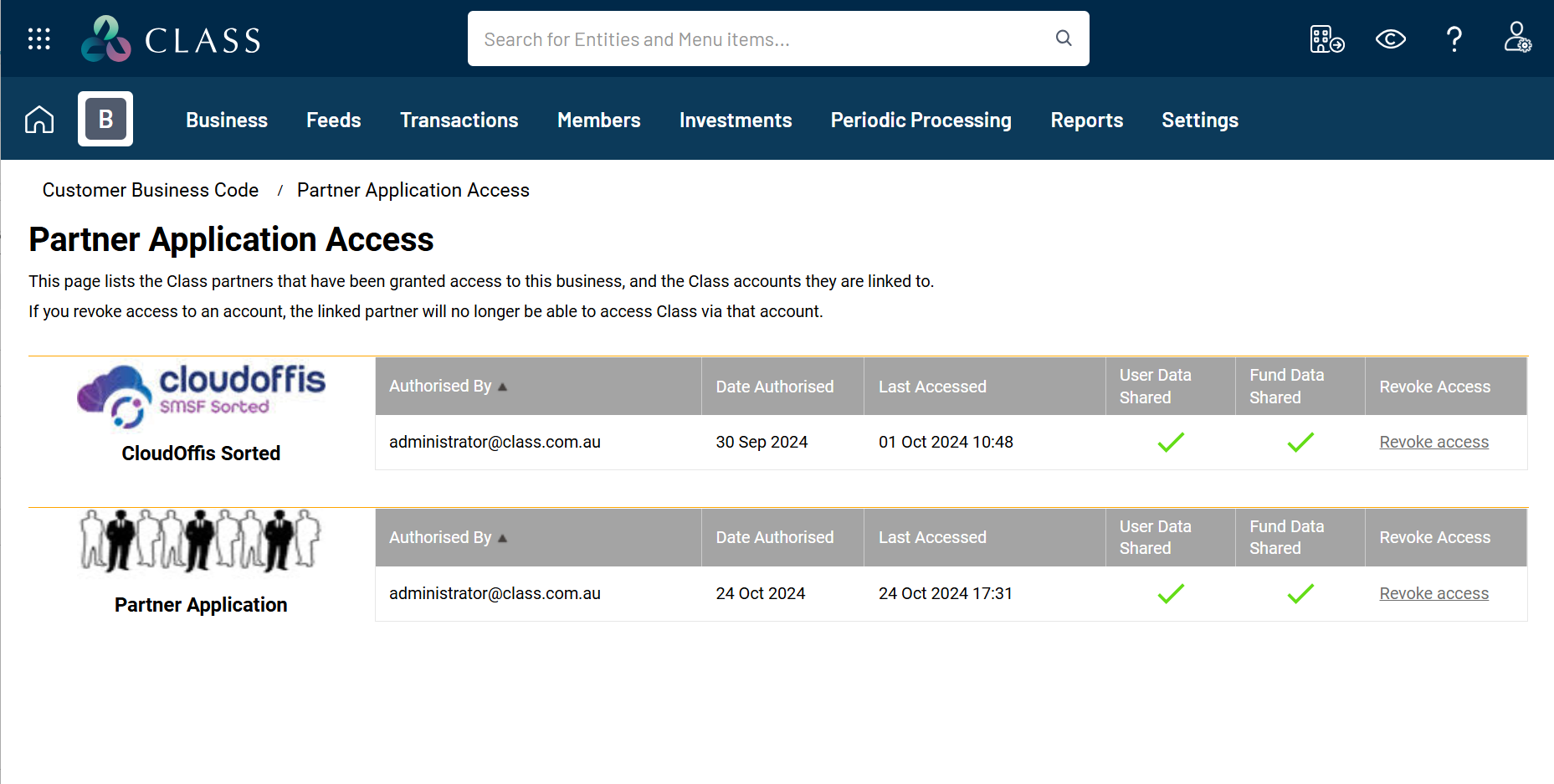Click the Class logo
Screen dimensions: 1554x784
(172, 39)
